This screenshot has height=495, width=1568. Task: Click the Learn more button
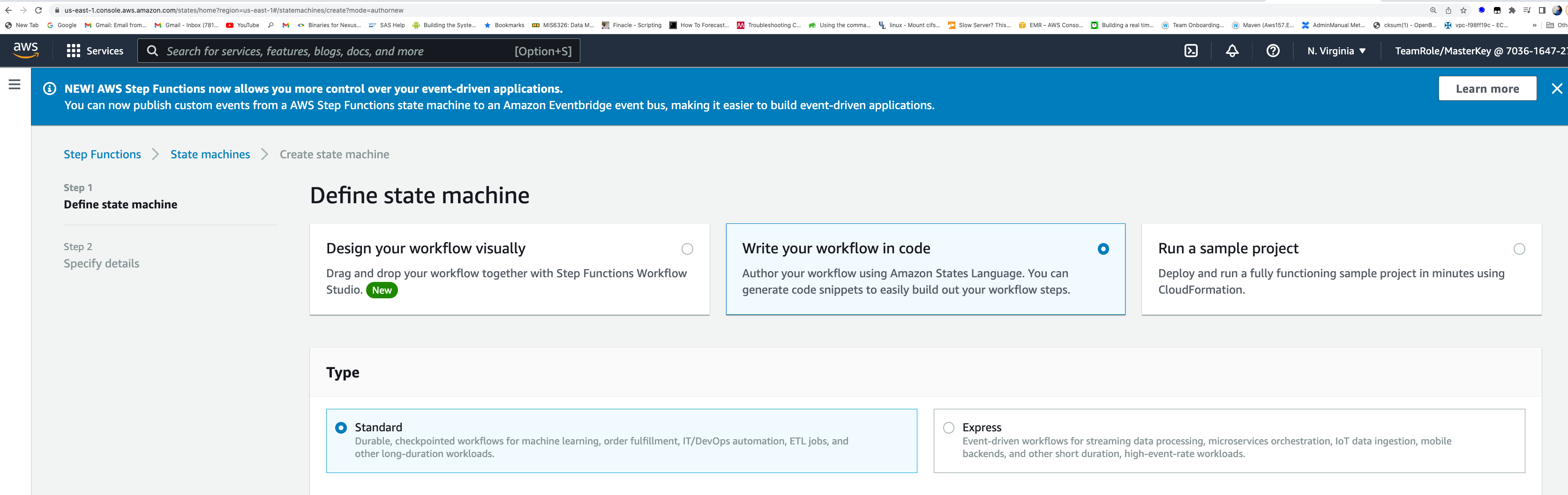pyautogui.click(x=1487, y=89)
